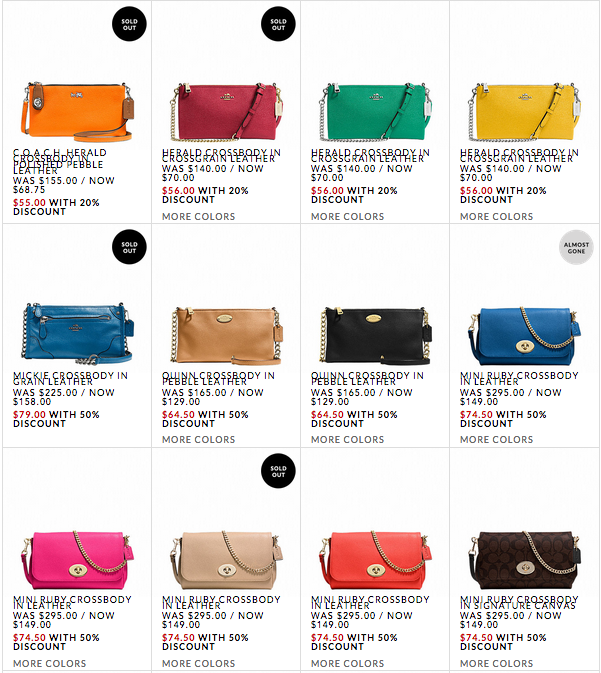Show more colors for red Herald crossbody
601x673 pixels.
coord(198,216)
